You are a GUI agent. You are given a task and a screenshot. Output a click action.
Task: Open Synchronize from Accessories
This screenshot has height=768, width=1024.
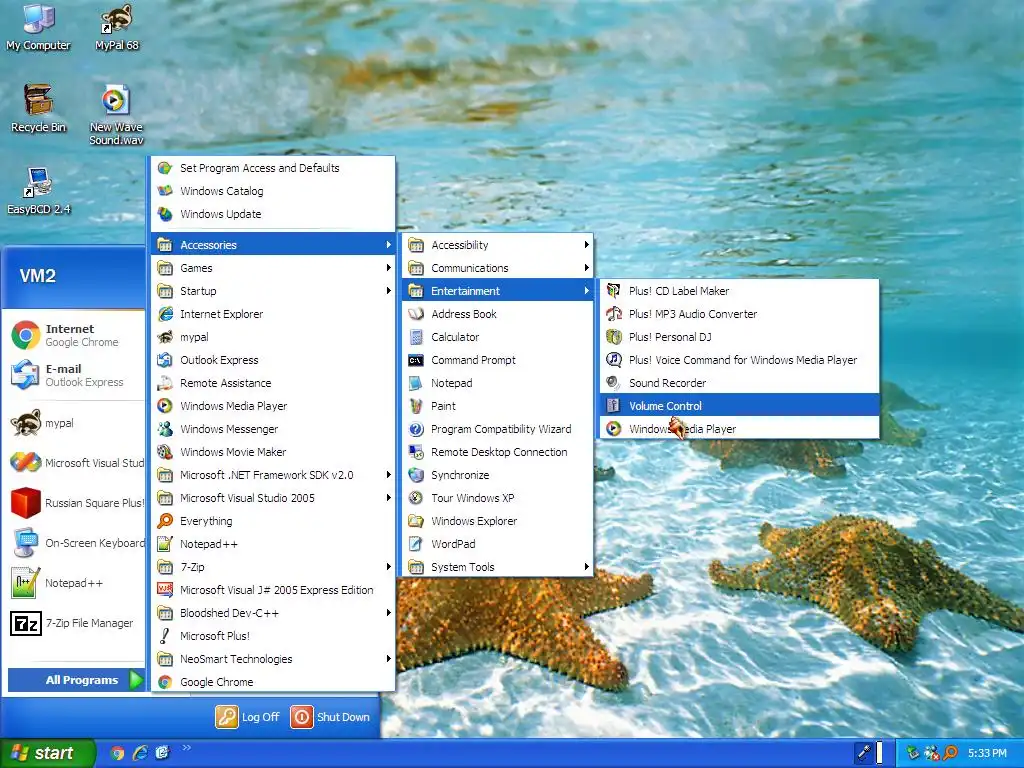(498, 475)
